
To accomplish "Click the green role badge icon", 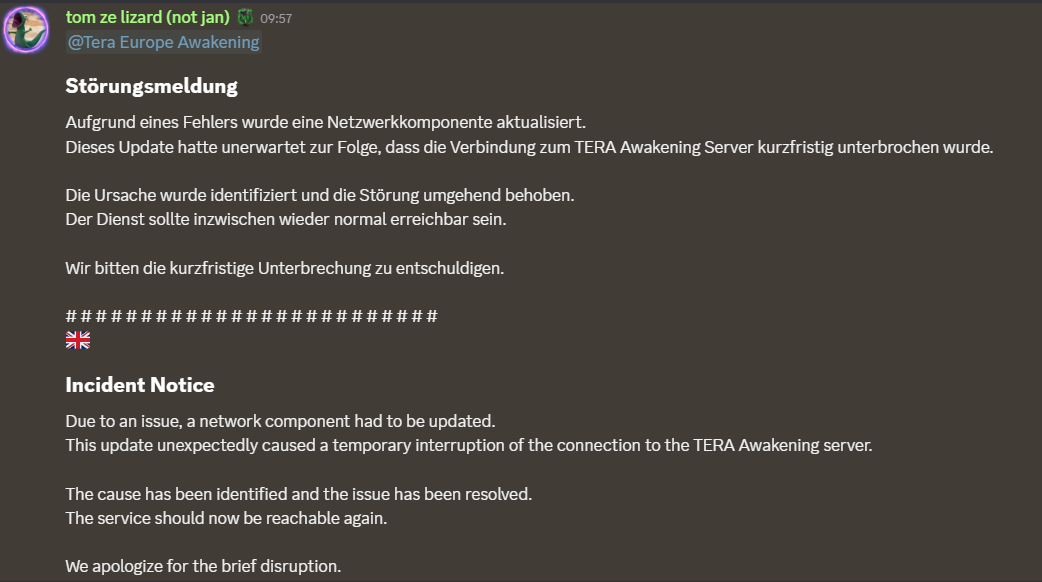I will [x=245, y=17].
